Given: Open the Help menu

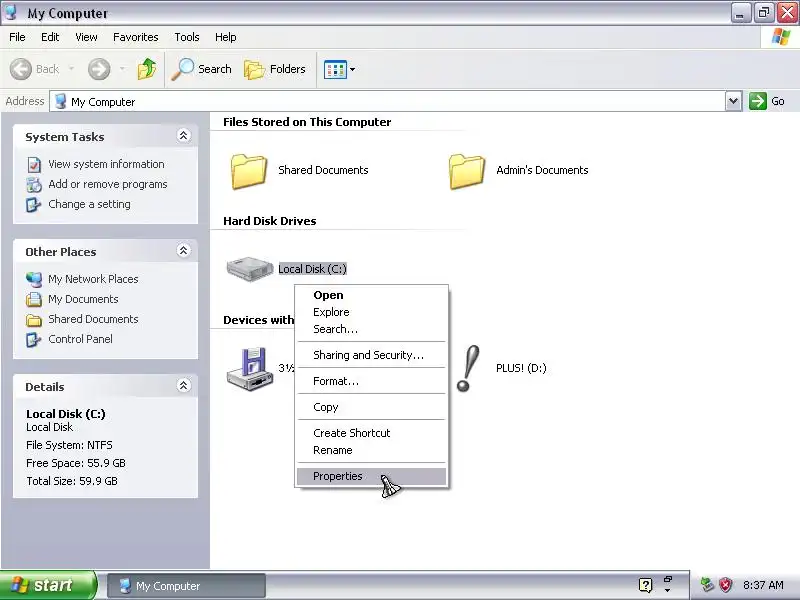Looking at the screenshot, I should (x=226, y=37).
